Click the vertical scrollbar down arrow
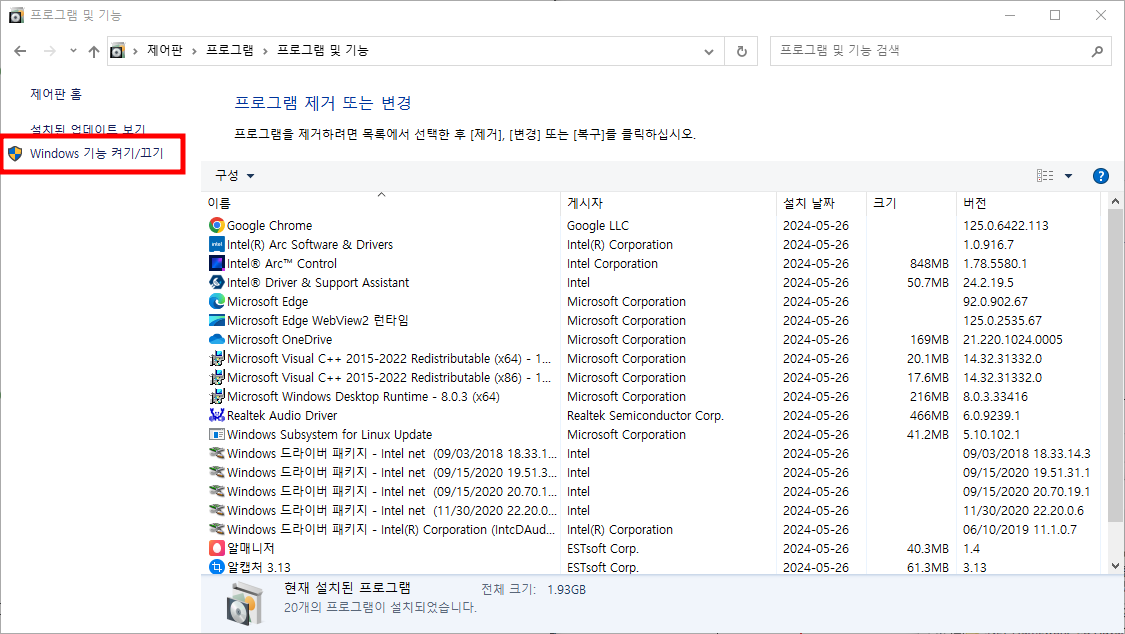The height and width of the screenshot is (634, 1125). pyautogui.click(x=1115, y=565)
